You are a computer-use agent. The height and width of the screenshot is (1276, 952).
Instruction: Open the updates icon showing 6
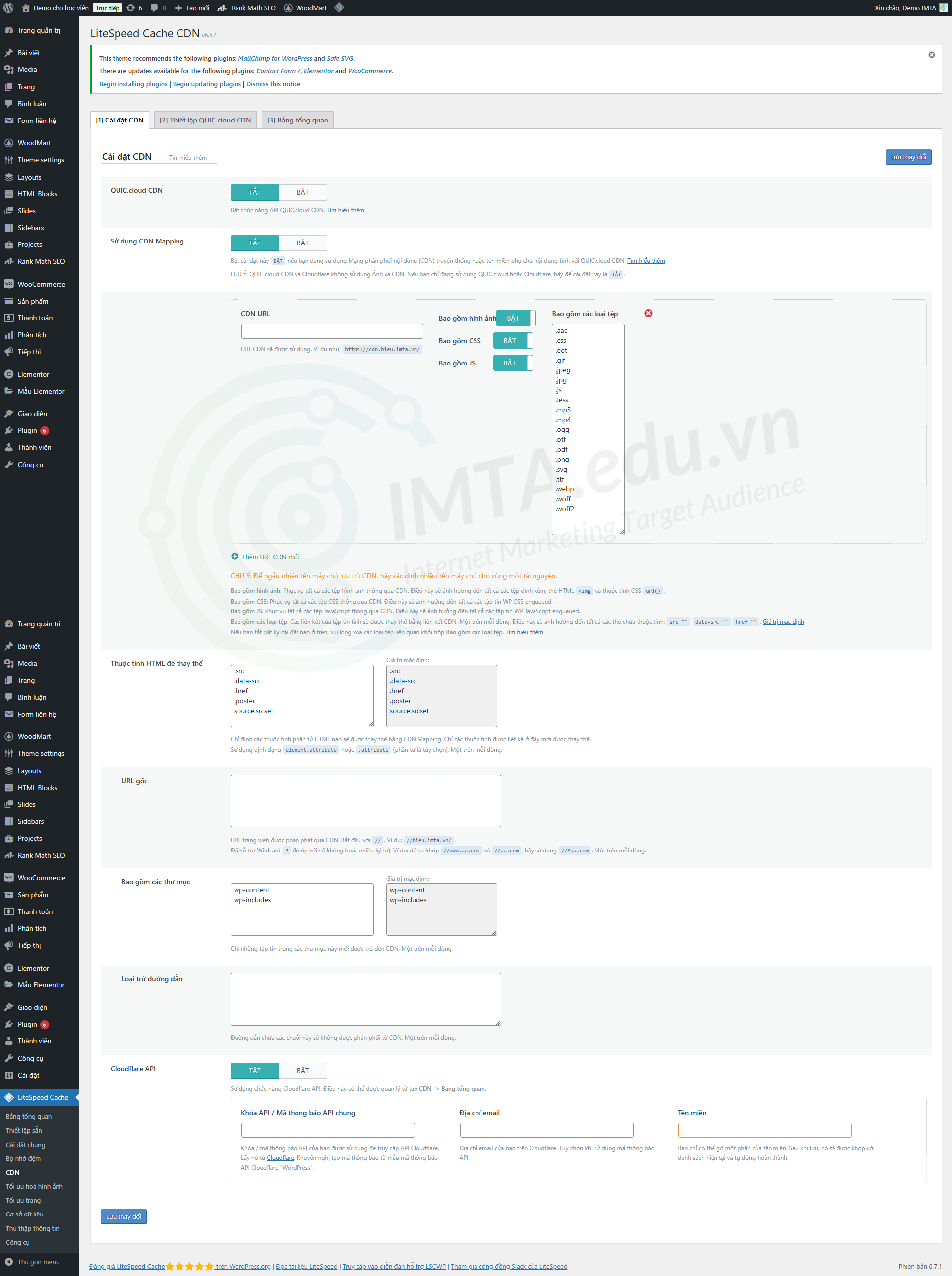[x=134, y=8]
